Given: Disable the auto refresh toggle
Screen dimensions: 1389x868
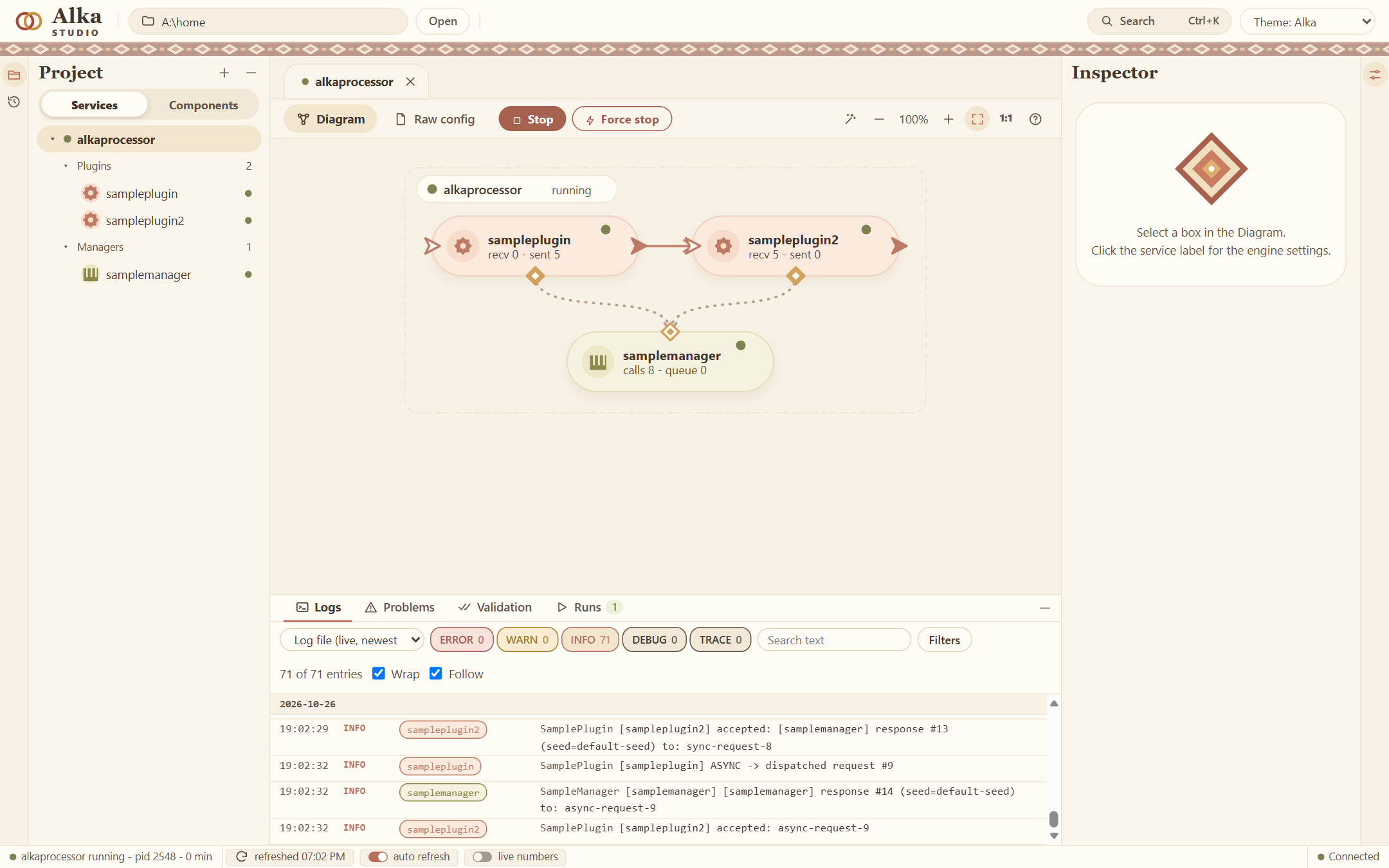Looking at the screenshot, I should pos(378,856).
